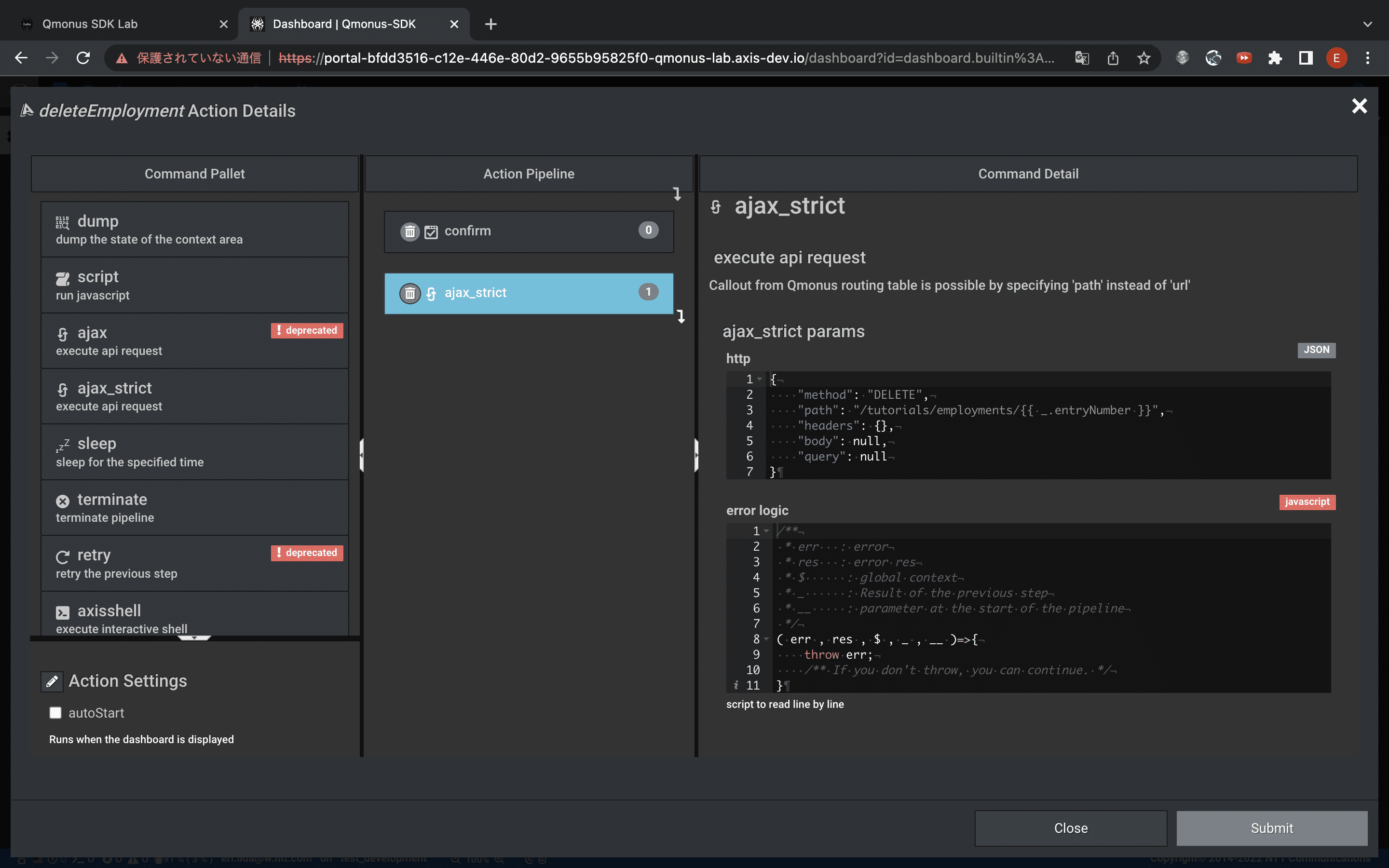Click the deprecated badge on retry
This screenshot has height=868, width=1389.
tap(307, 553)
